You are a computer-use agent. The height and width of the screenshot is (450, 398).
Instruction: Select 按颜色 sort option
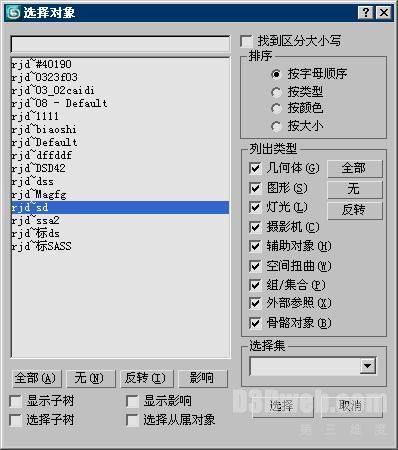pos(276,108)
